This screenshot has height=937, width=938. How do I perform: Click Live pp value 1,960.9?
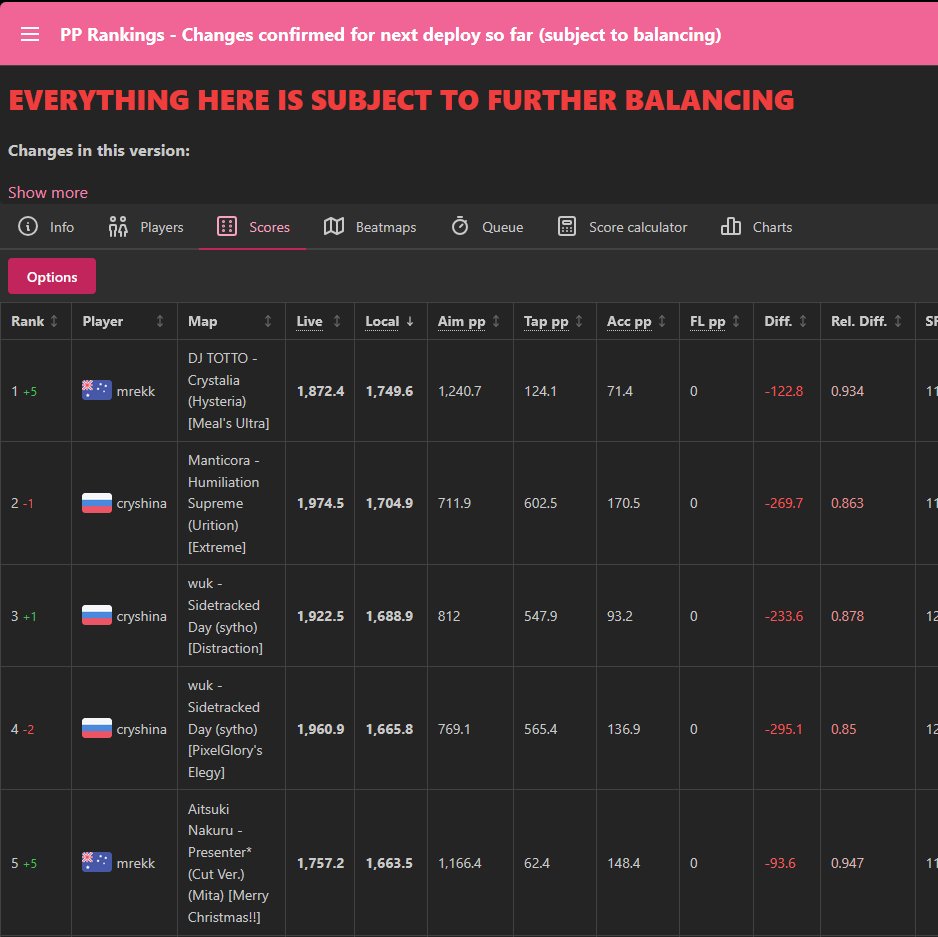[x=321, y=729]
